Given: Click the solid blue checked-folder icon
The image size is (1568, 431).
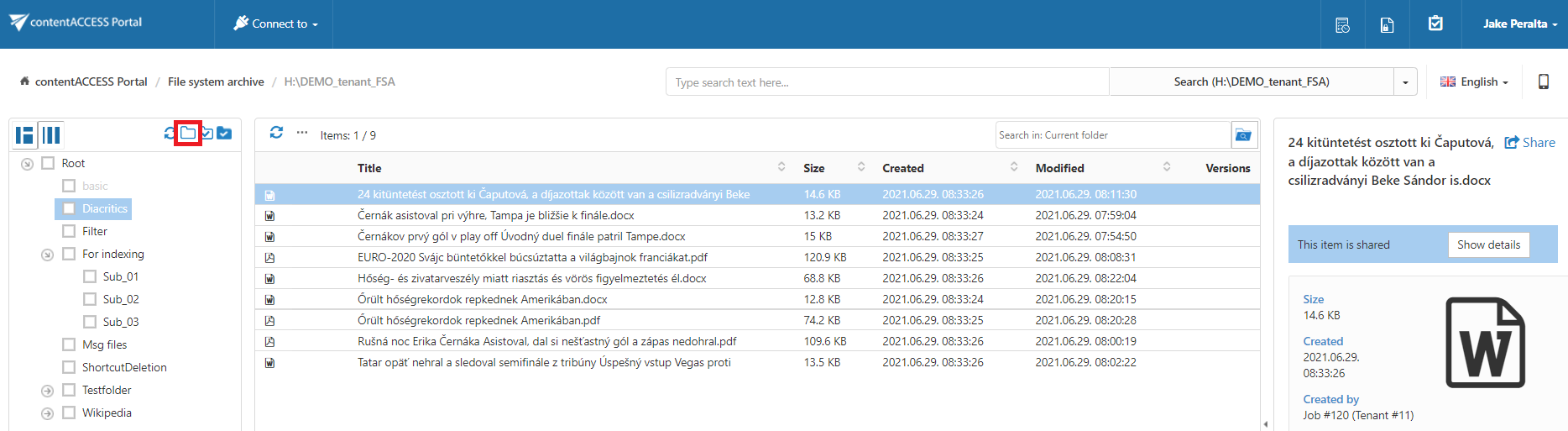Looking at the screenshot, I should (x=224, y=134).
